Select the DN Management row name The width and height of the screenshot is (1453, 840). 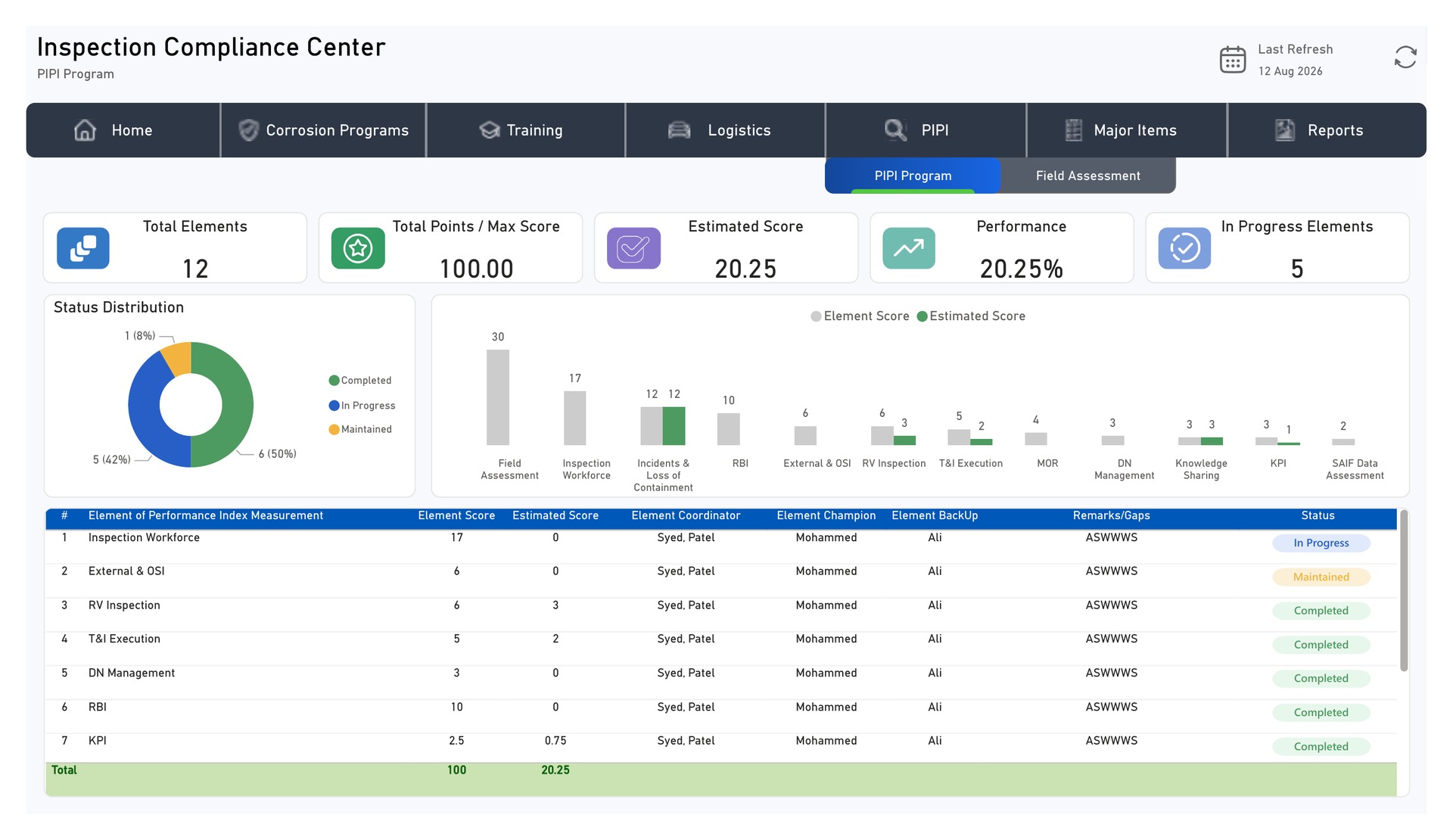click(x=131, y=674)
